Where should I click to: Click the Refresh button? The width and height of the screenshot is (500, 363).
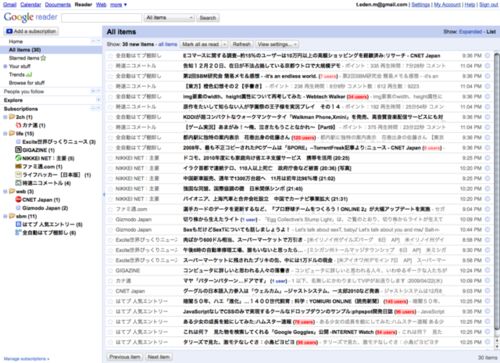(241, 44)
